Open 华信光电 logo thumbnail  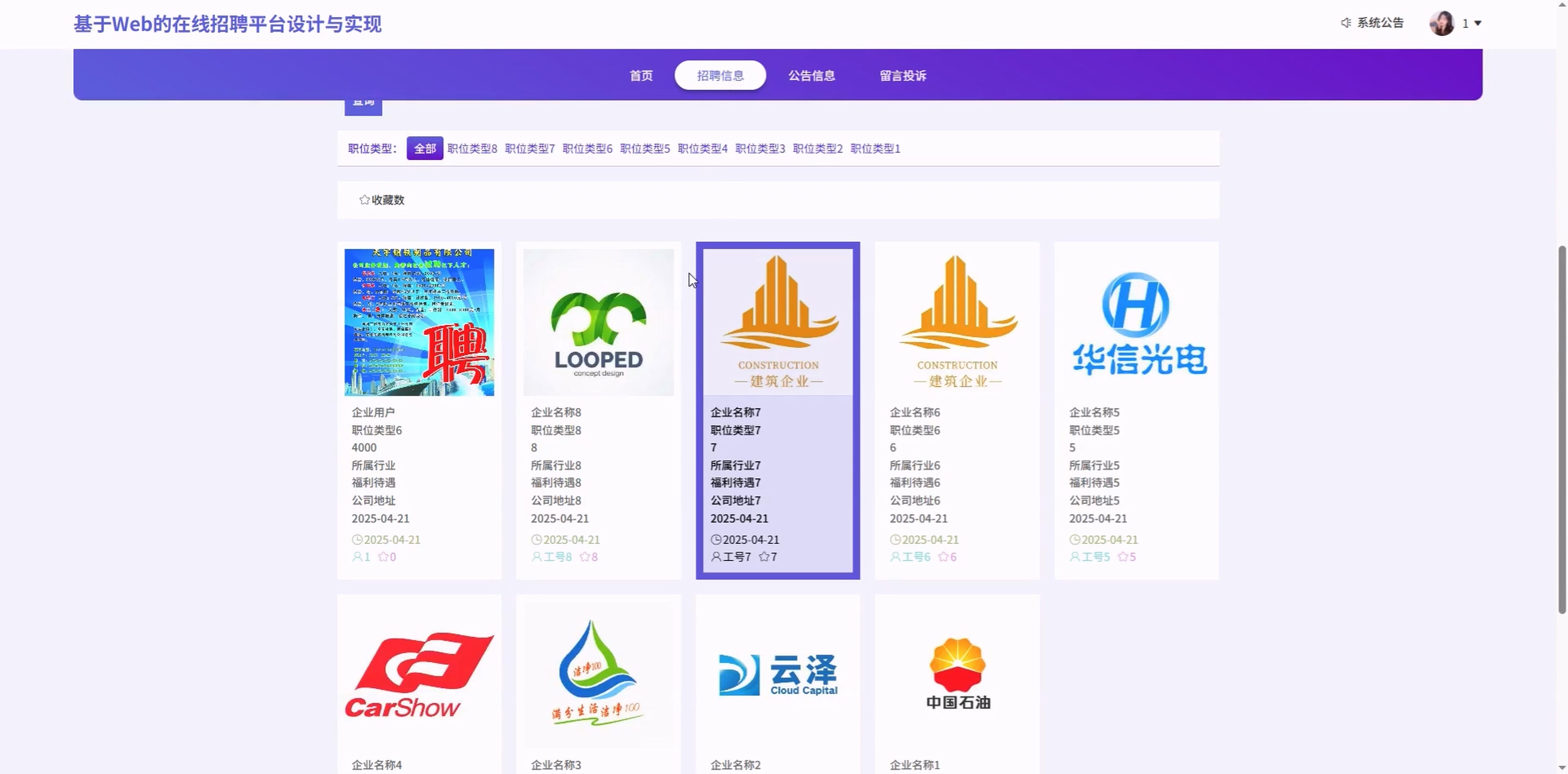(1136, 322)
